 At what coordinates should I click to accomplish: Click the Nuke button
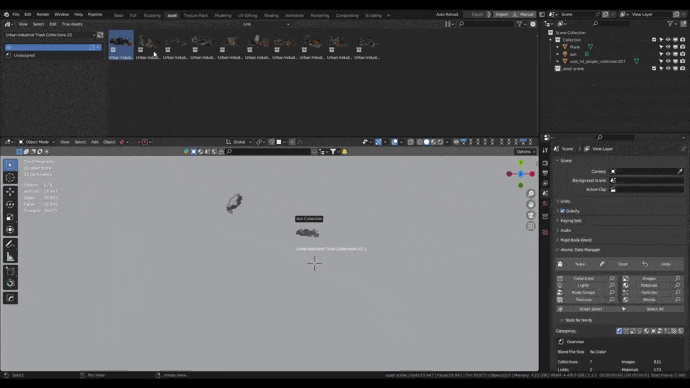(580, 264)
